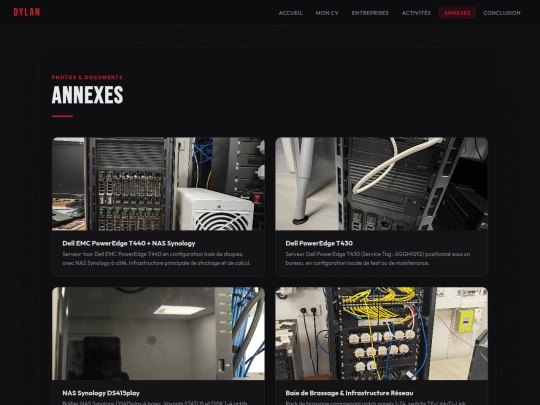Open the CONCLUSION page
The height and width of the screenshot is (405, 540).
(502, 13)
